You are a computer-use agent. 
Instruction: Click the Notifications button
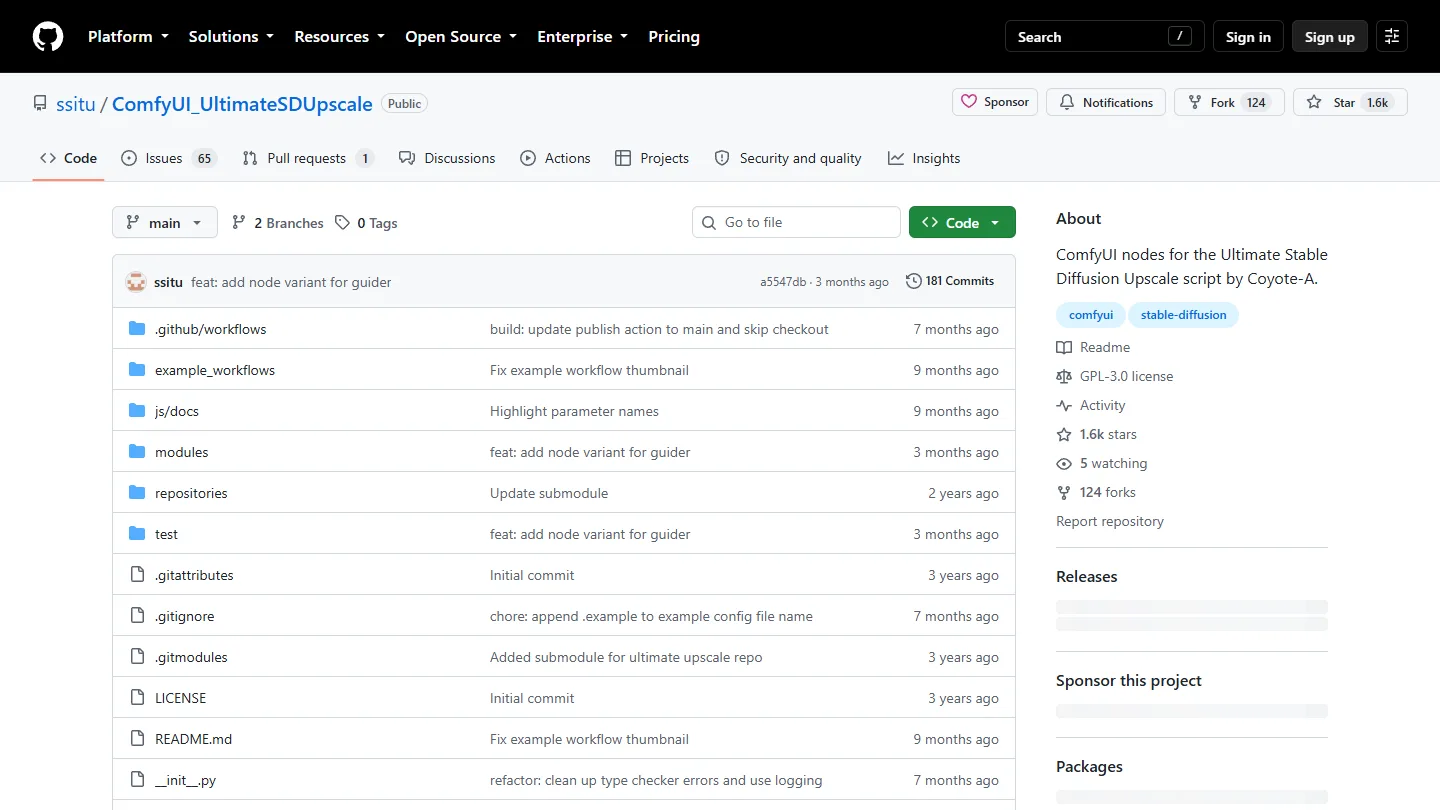tap(1106, 102)
